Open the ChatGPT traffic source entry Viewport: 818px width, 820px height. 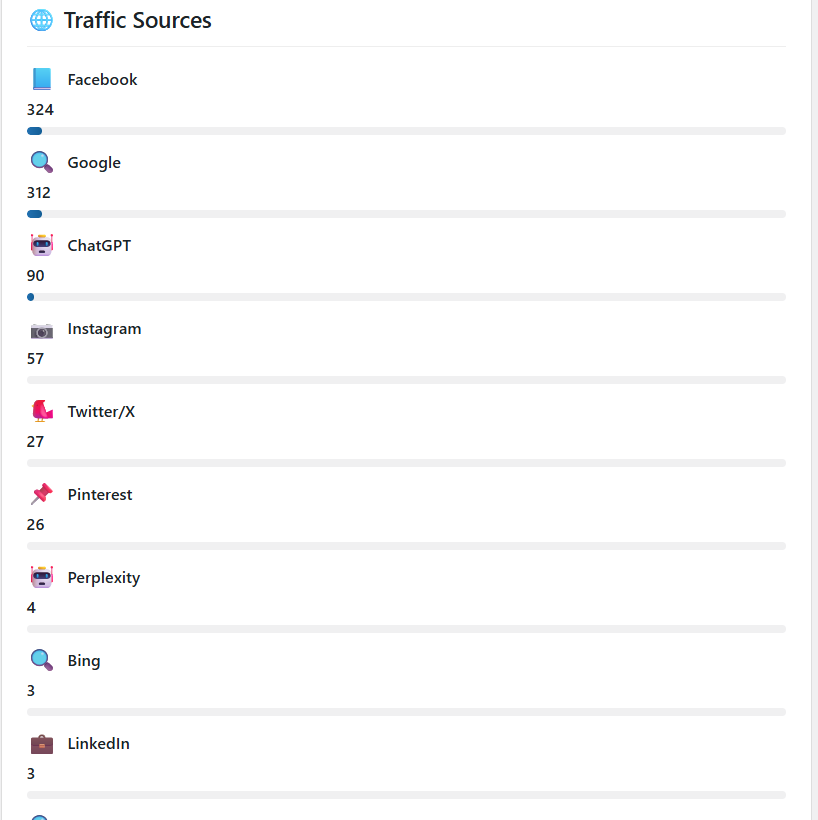click(x=99, y=245)
